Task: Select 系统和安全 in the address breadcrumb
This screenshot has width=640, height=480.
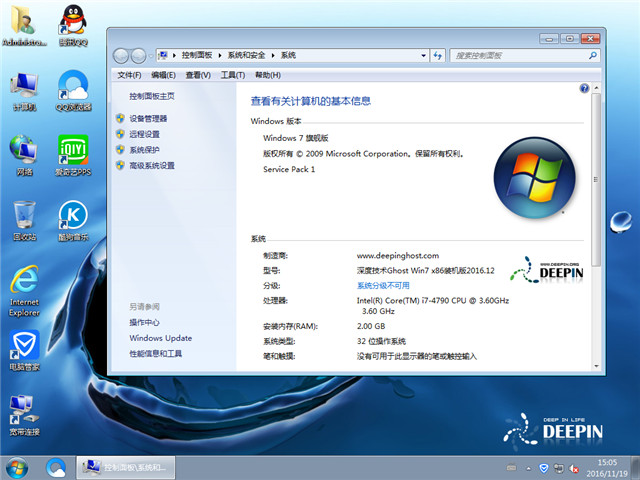Action: point(246,55)
